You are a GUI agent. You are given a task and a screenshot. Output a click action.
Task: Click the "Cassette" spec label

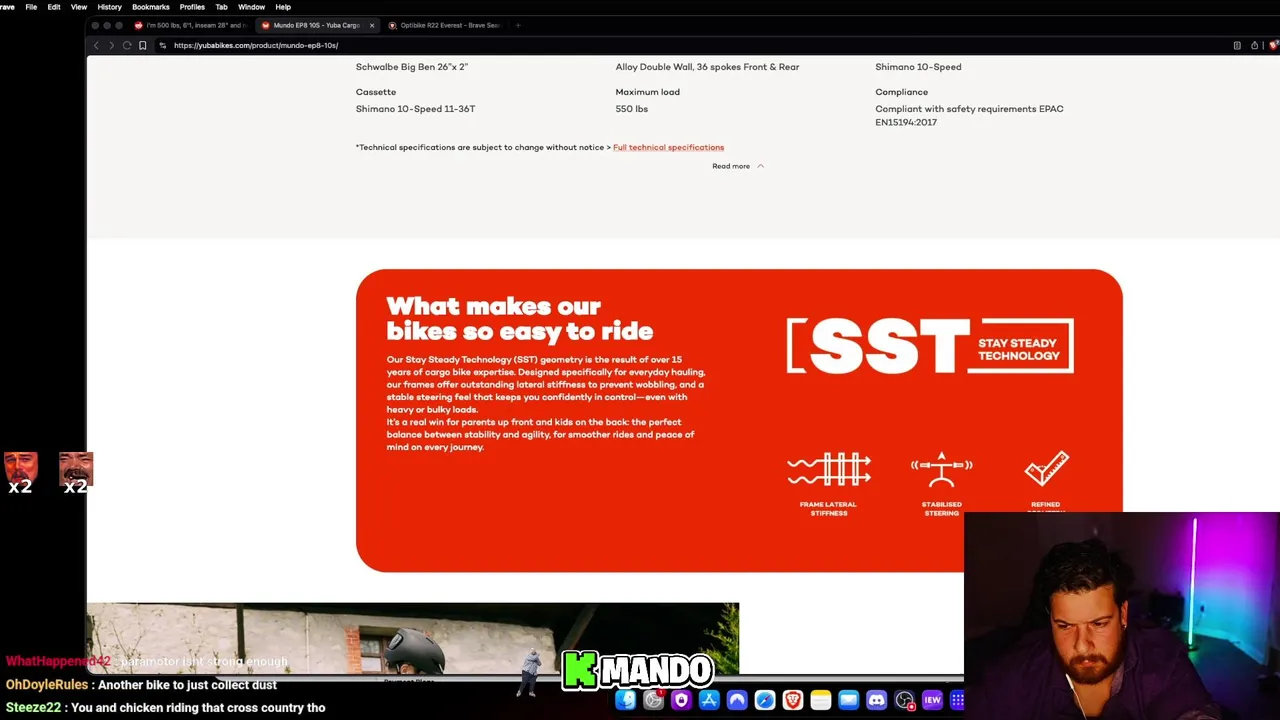point(376,92)
